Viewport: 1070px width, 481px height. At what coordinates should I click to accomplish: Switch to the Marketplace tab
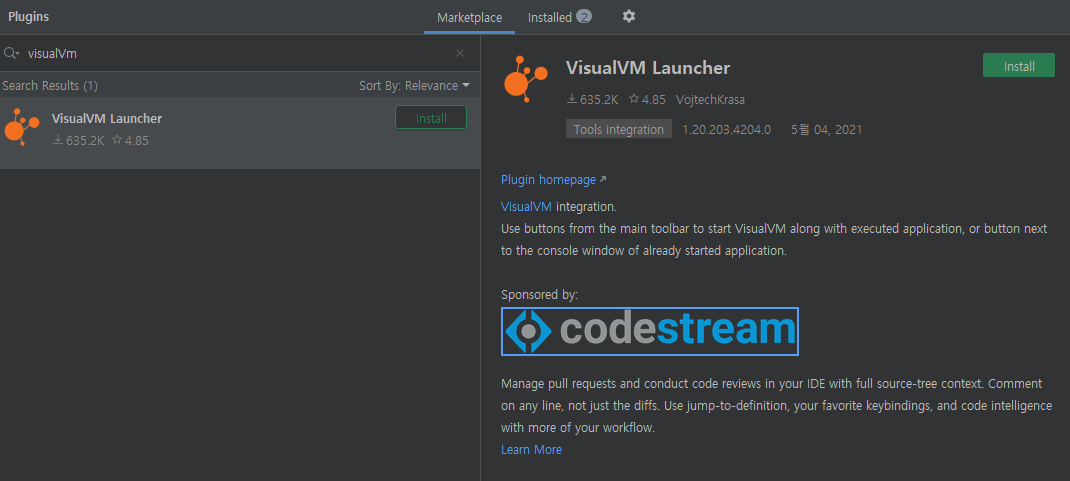click(x=469, y=18)
